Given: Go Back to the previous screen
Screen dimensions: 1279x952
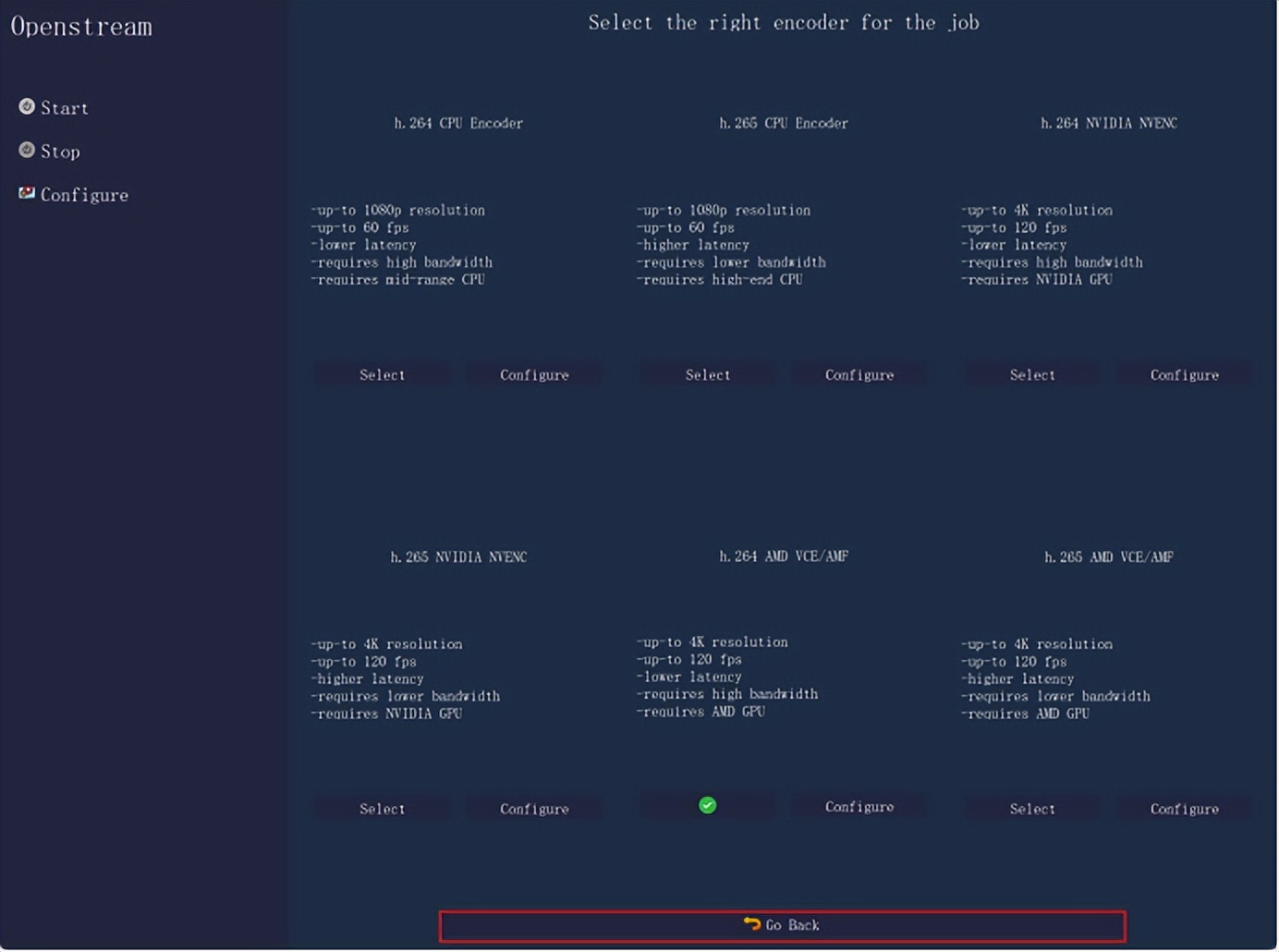Looking at the screenshot, I should click(783, 926).
